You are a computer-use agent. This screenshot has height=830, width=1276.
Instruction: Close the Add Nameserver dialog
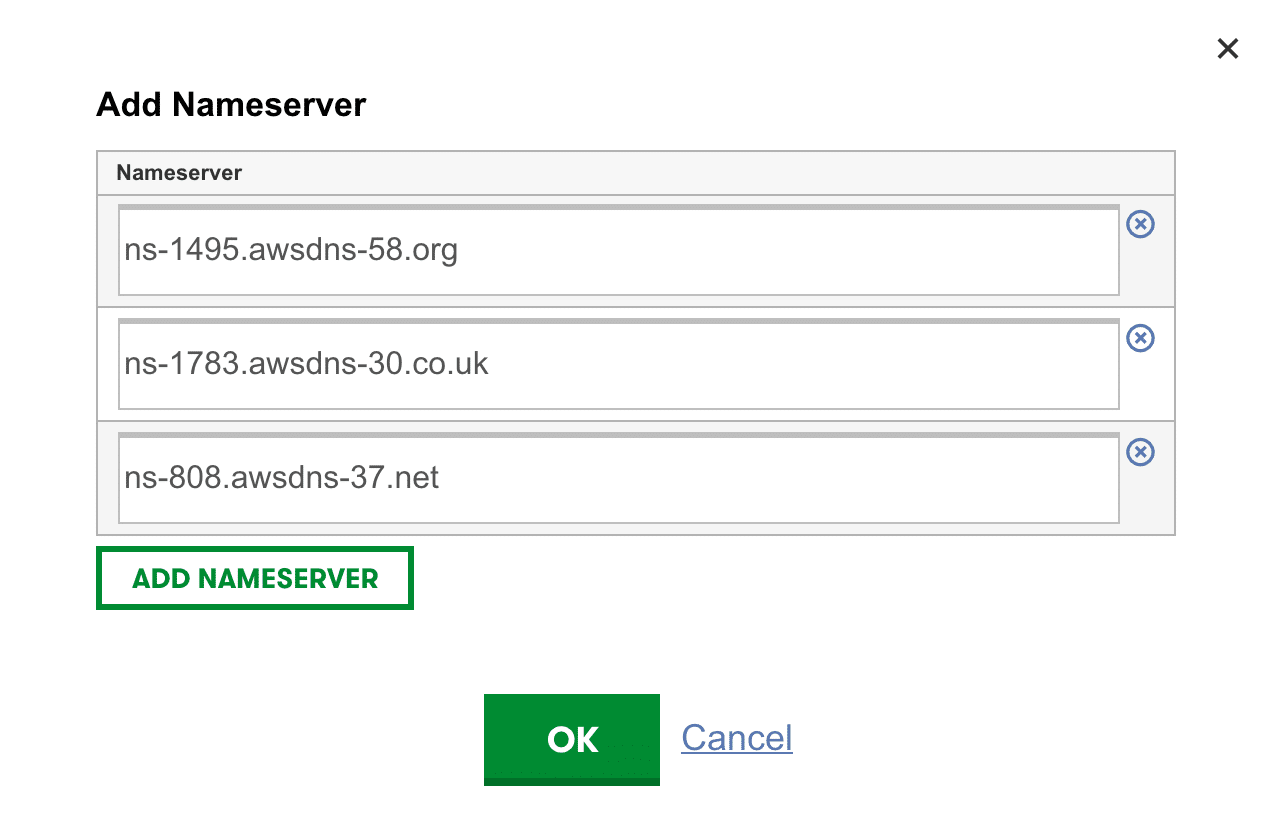[x=1227, y=48]
